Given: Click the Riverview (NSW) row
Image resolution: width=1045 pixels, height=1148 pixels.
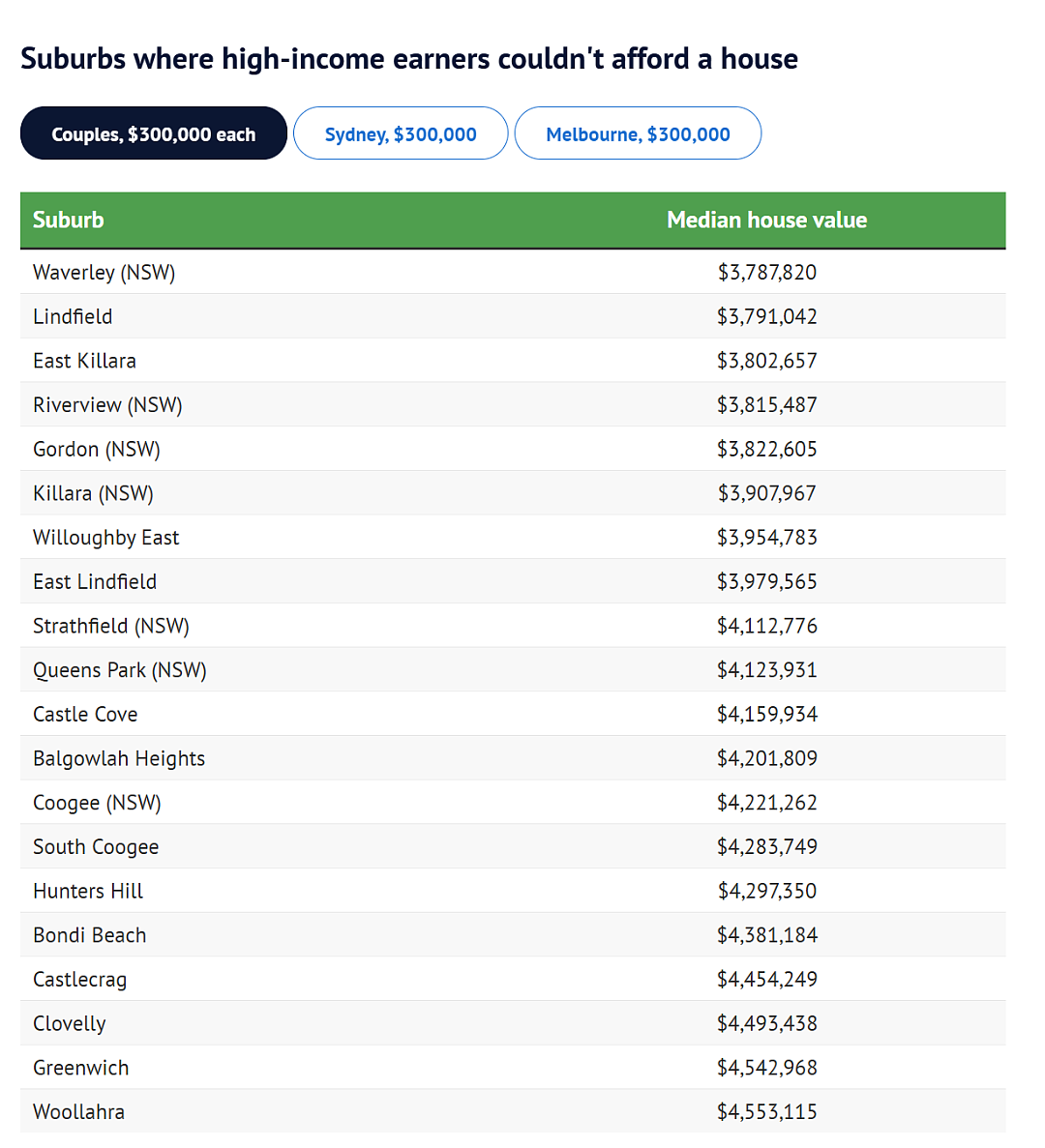Looking at the screenshot, I should (513, 405).
